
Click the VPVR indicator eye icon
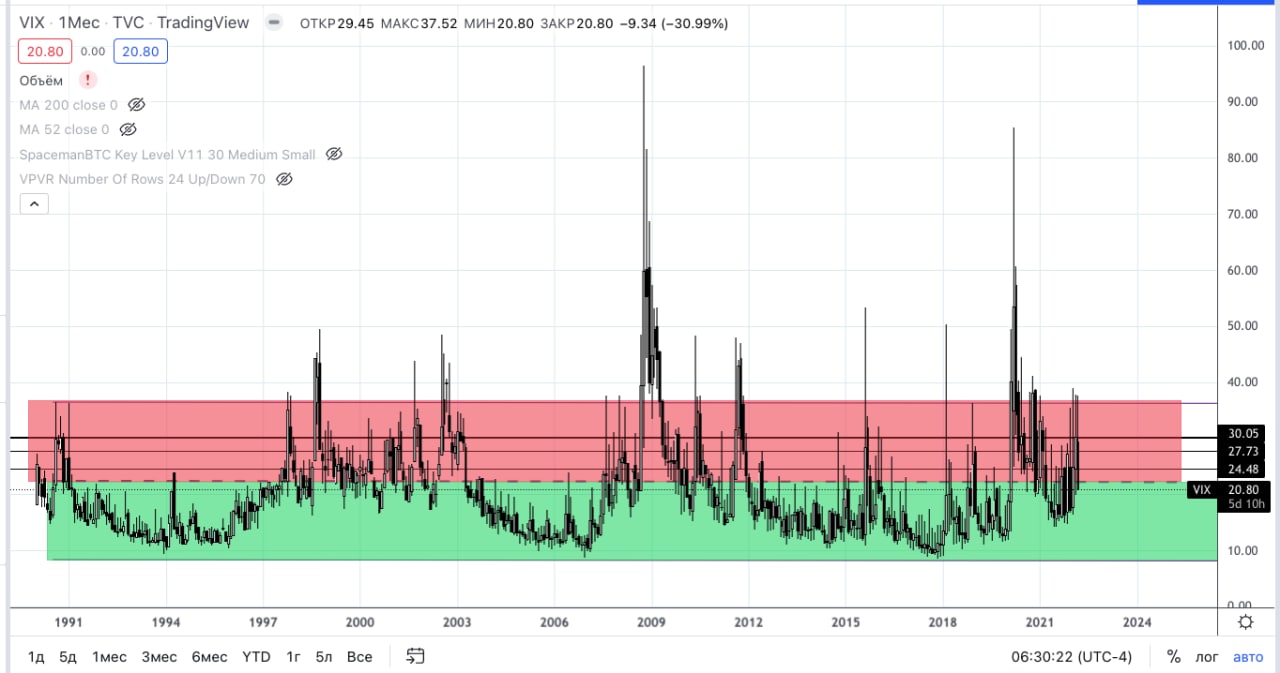(x=284, y=180)
